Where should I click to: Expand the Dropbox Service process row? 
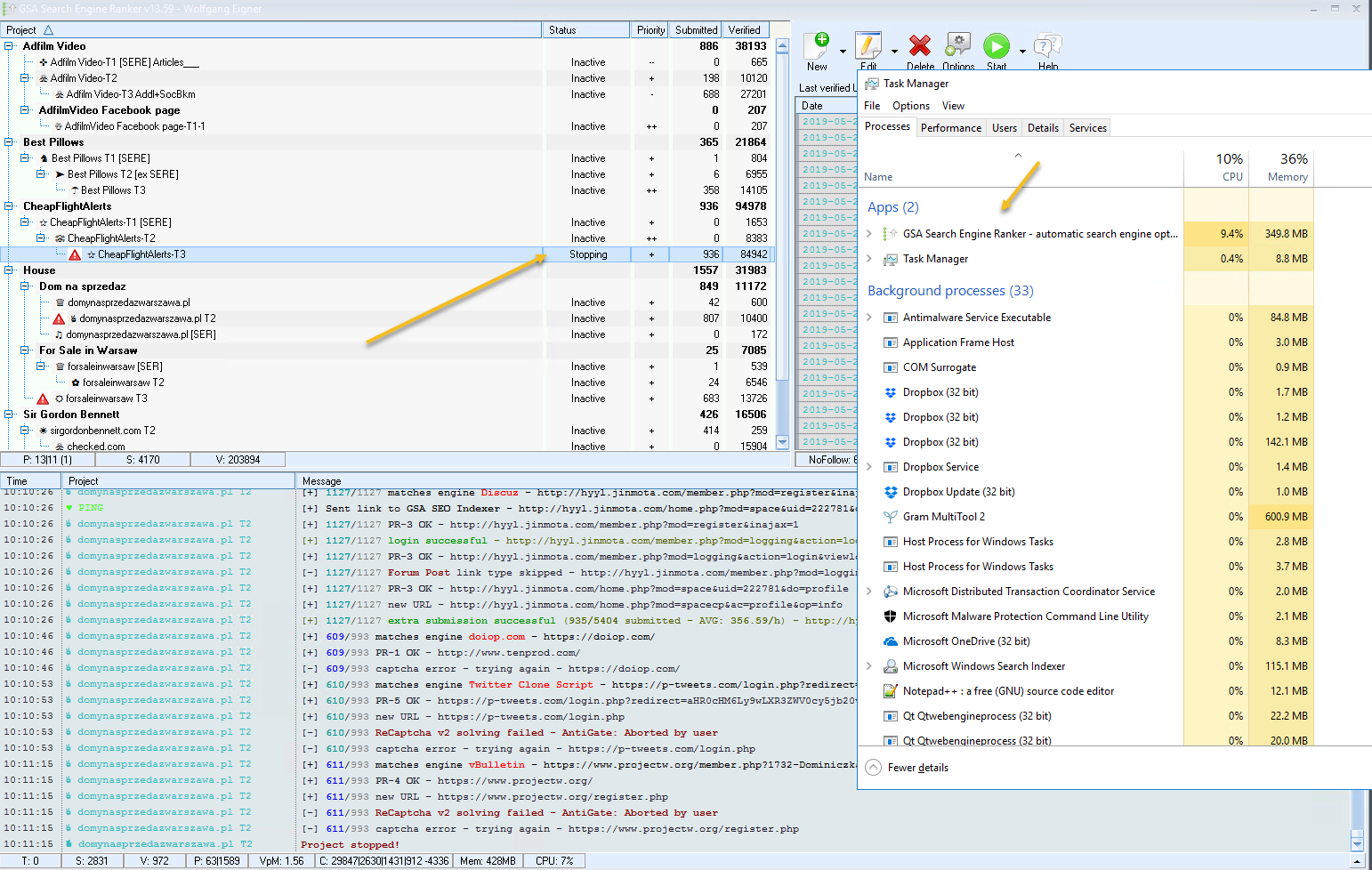tap(869, 467)
